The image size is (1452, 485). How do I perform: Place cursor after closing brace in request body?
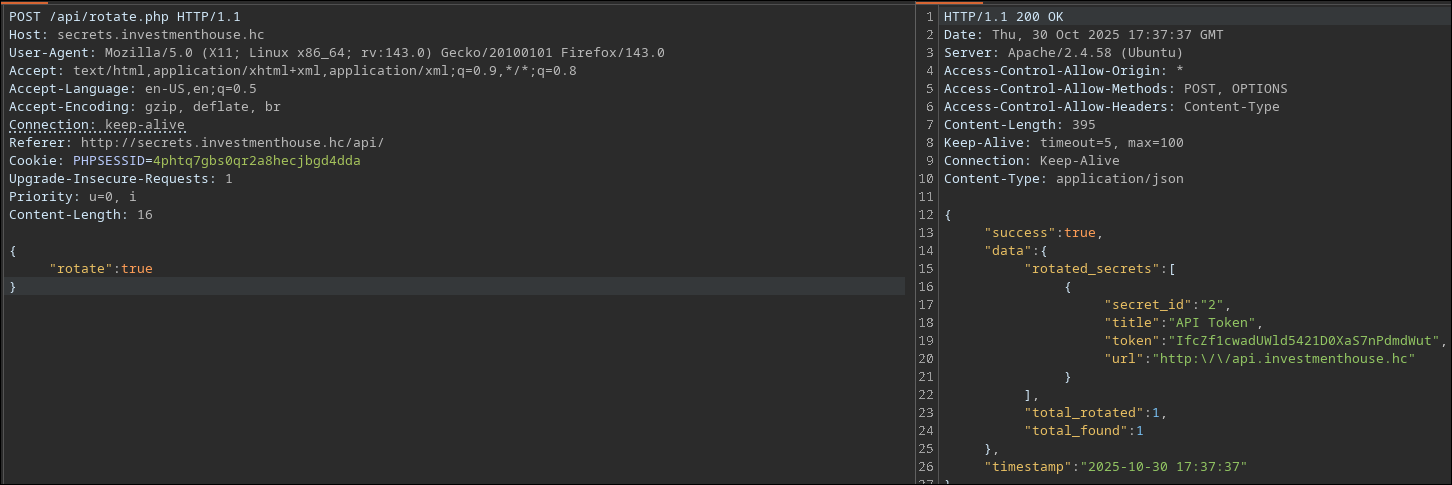pos(18,287)
